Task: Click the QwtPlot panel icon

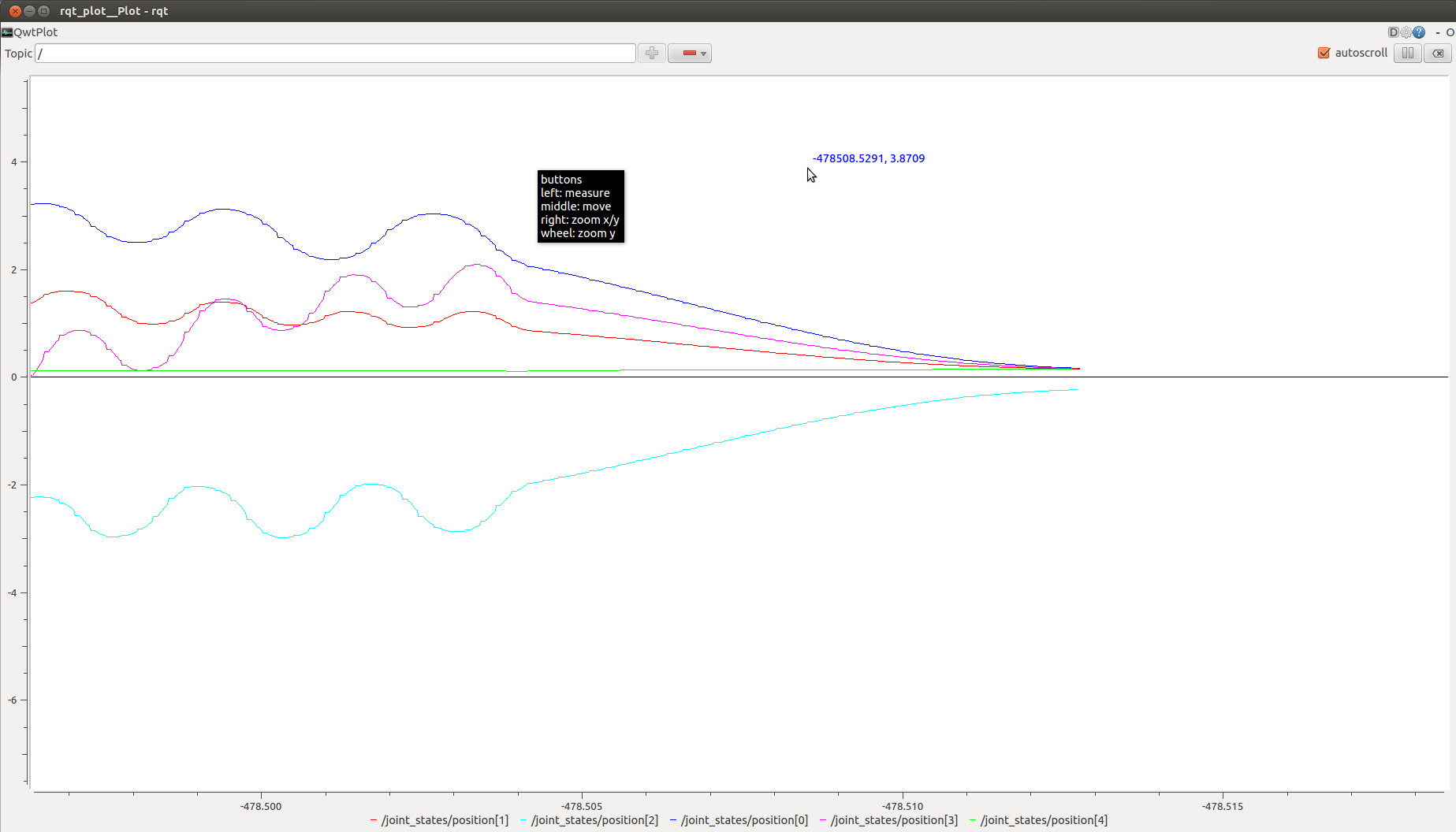Action: pos(7,32)
